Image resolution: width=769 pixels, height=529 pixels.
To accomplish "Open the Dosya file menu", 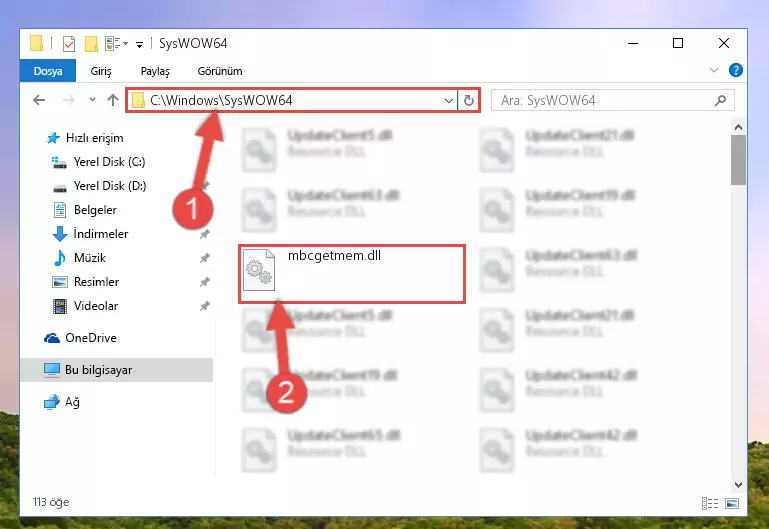I will 48,71.
